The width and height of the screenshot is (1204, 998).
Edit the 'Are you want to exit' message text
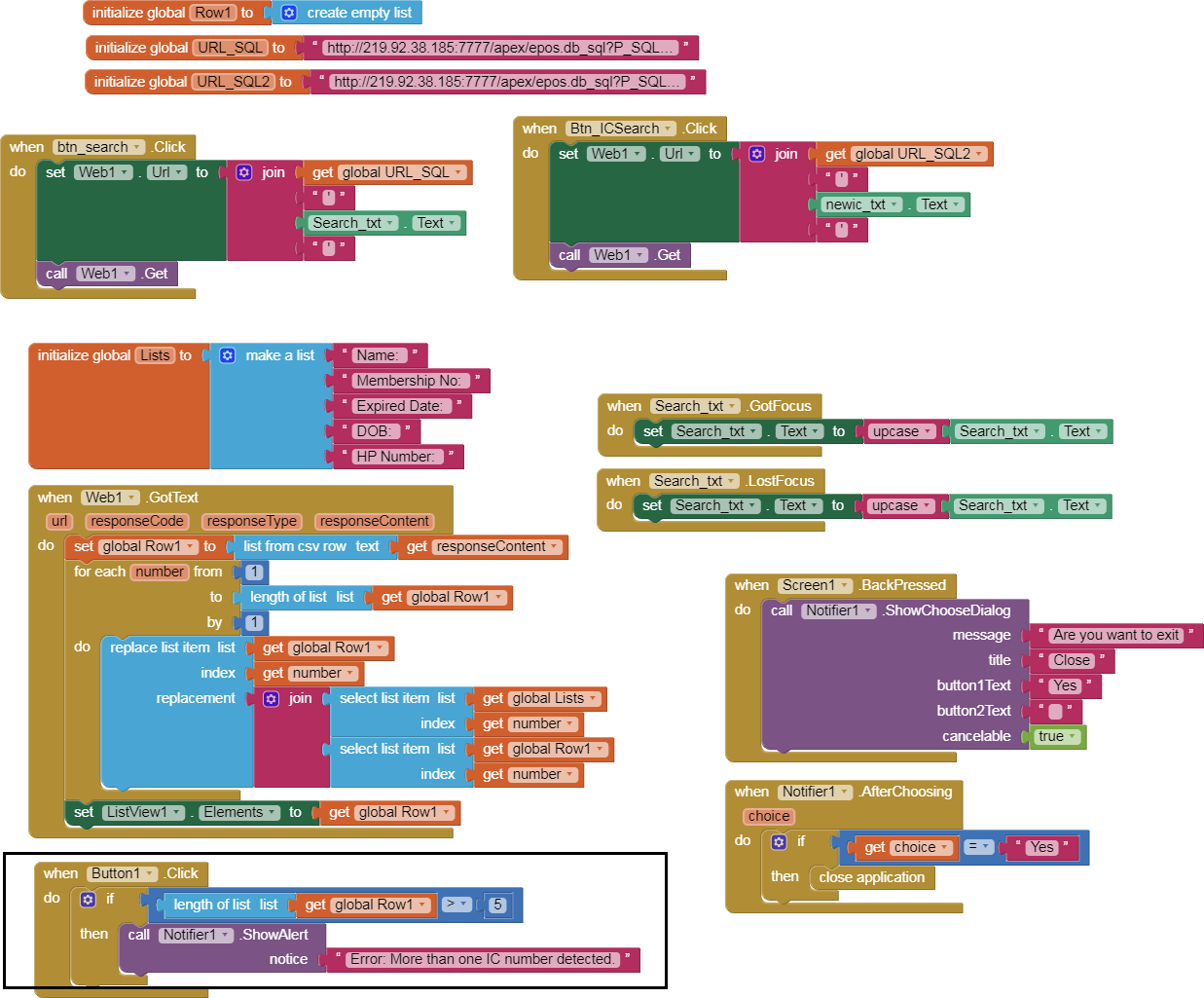(1115, 635)
